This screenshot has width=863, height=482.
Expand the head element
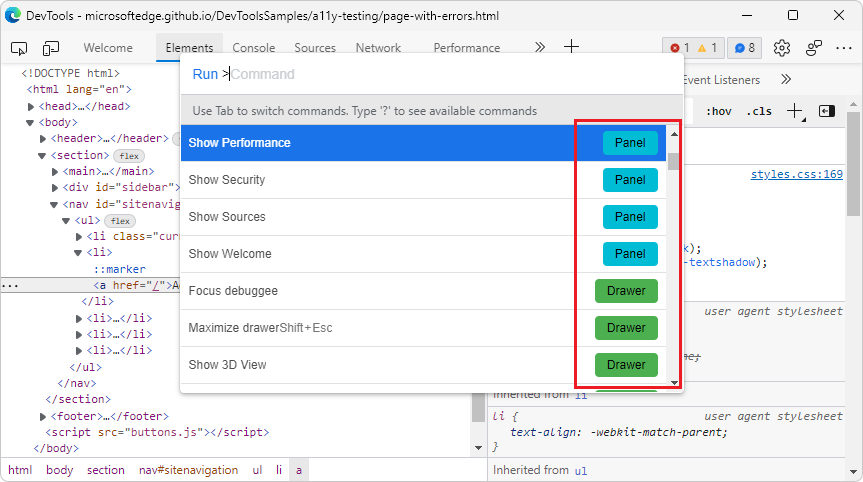[31, 107]
